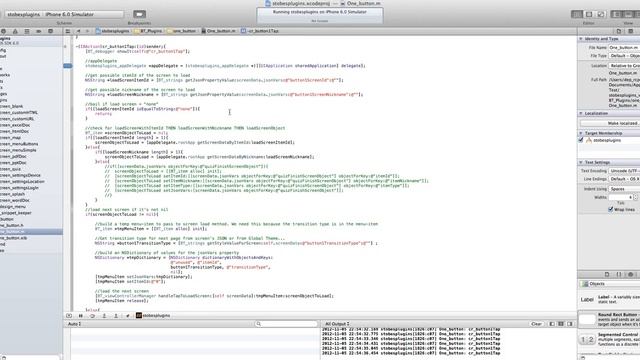This screenshot has height=360, width=640.
Task: Show the Quick Help inspector icon
Action: tap(631, 31)
